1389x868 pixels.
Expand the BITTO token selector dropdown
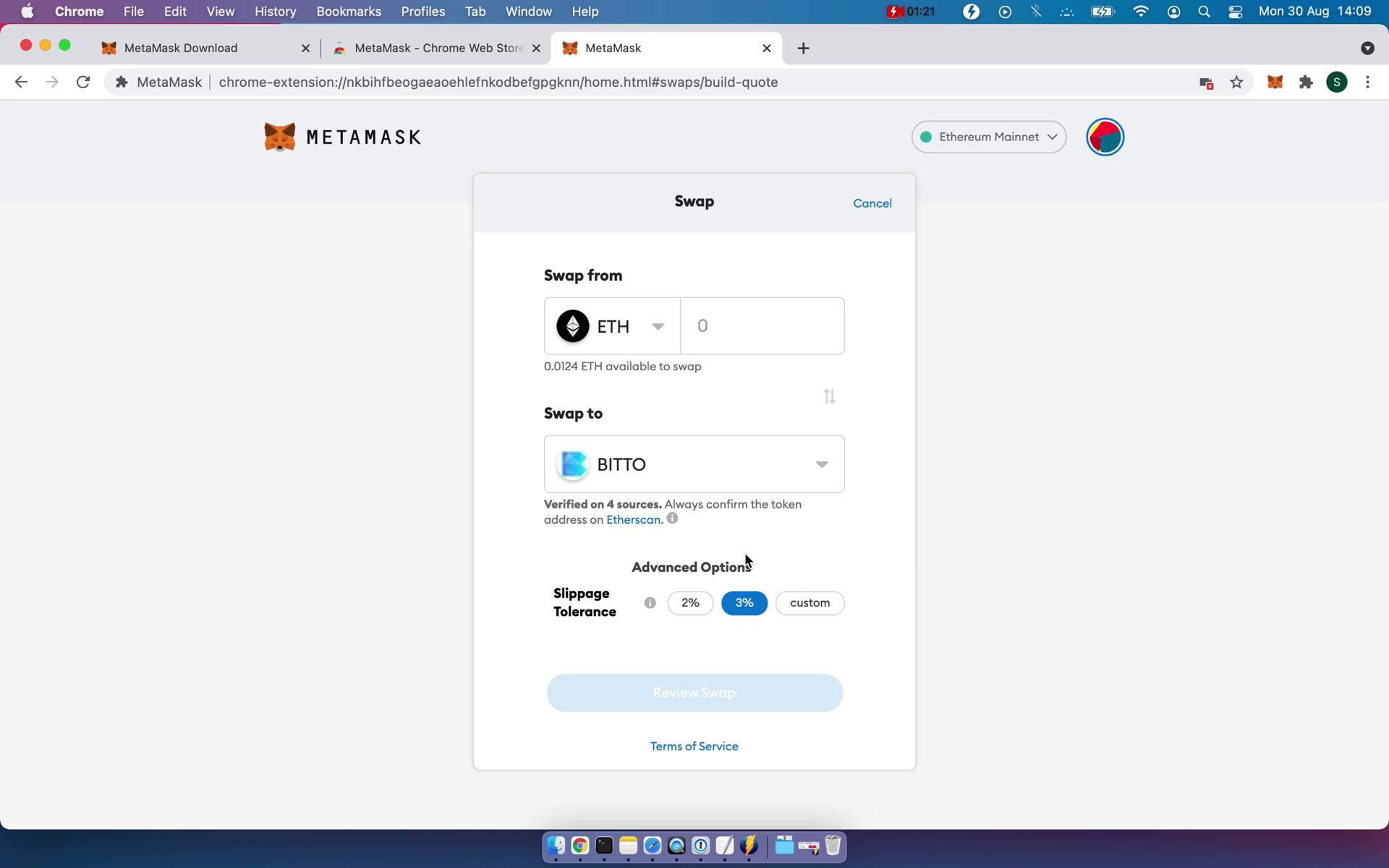pyautogui.click(x=820, y=463)
